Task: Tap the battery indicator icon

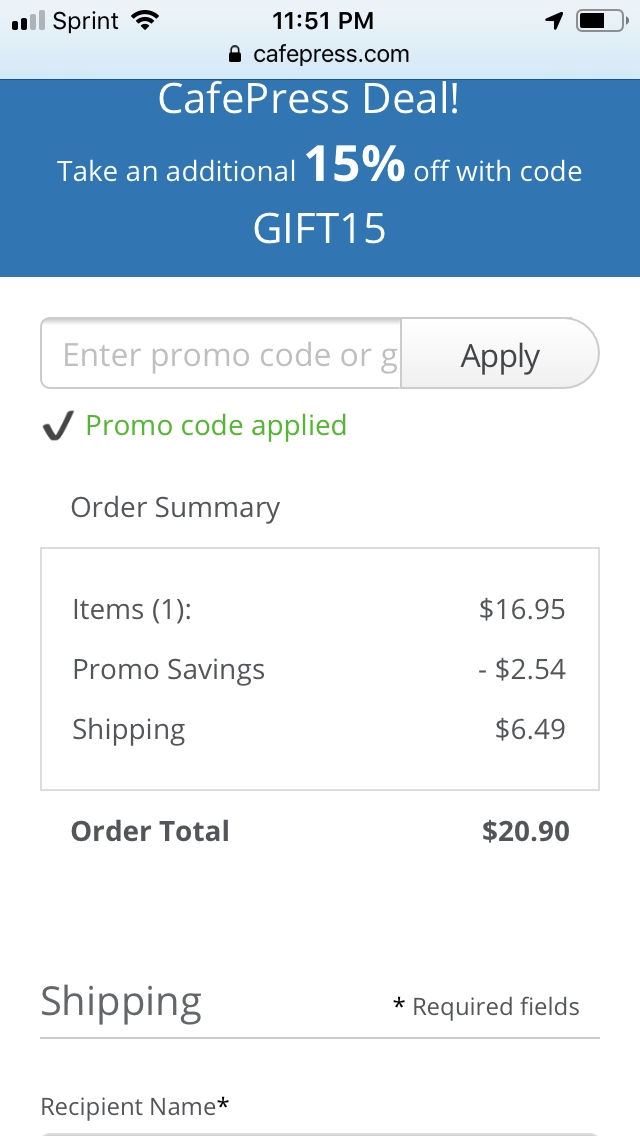Action: [x=600, y=21]
